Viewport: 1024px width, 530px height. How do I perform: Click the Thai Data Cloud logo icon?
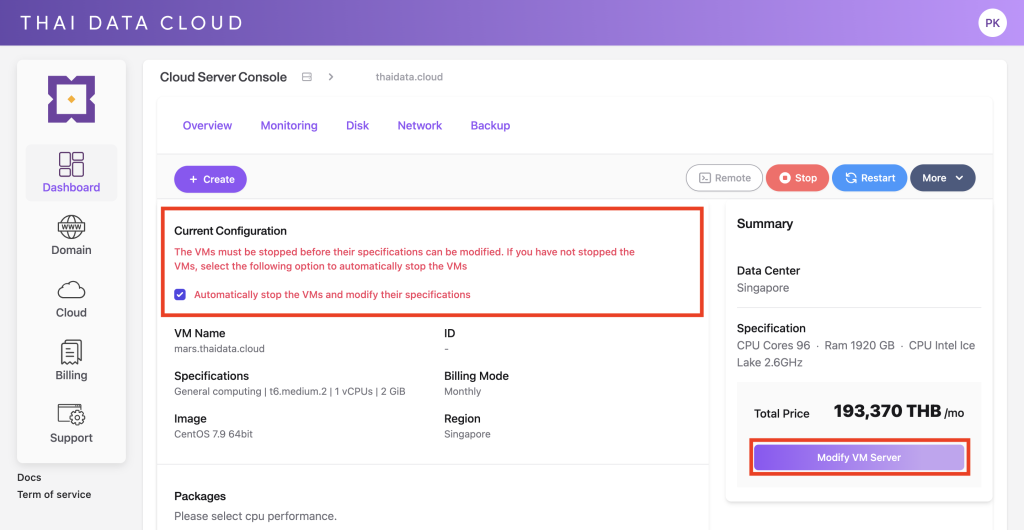[71, 99]
